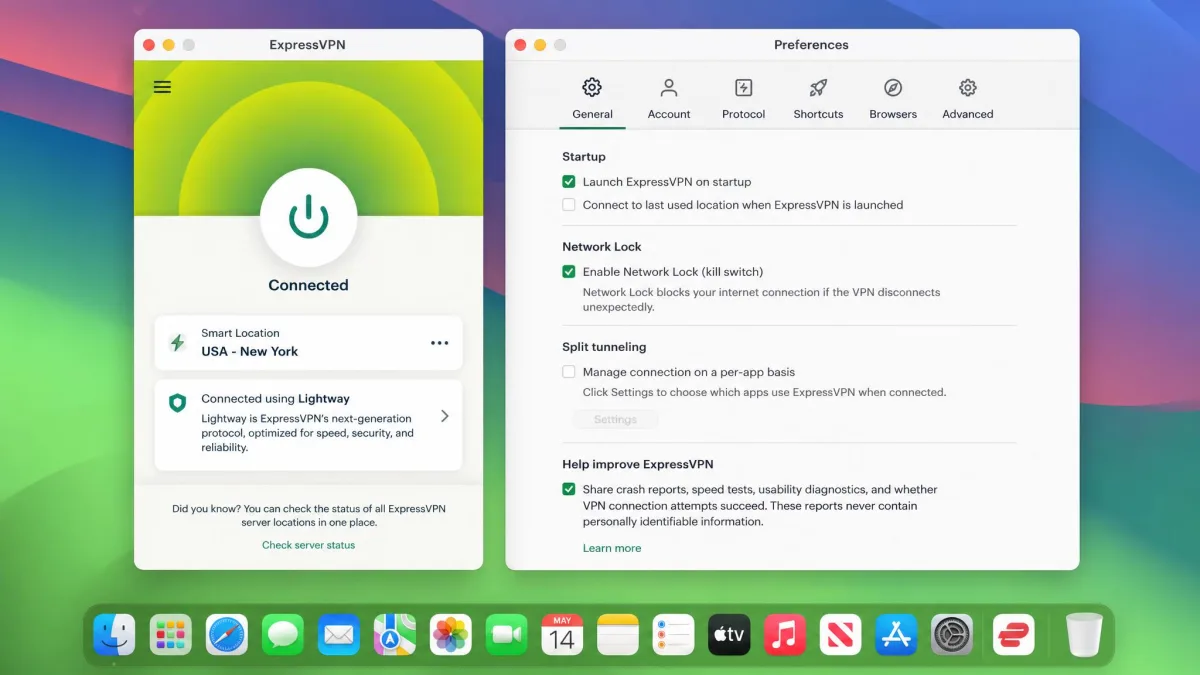The height and width of the screenshot is (675, 1200).
Task: Click the Account person icon
Action: coord(669,88)
